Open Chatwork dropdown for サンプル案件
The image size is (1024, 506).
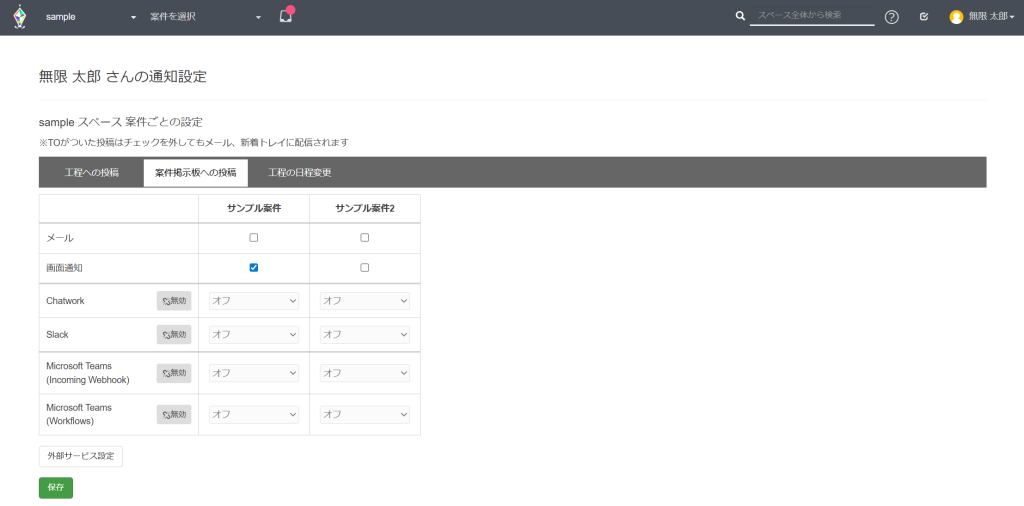click(x=254, y=301)
